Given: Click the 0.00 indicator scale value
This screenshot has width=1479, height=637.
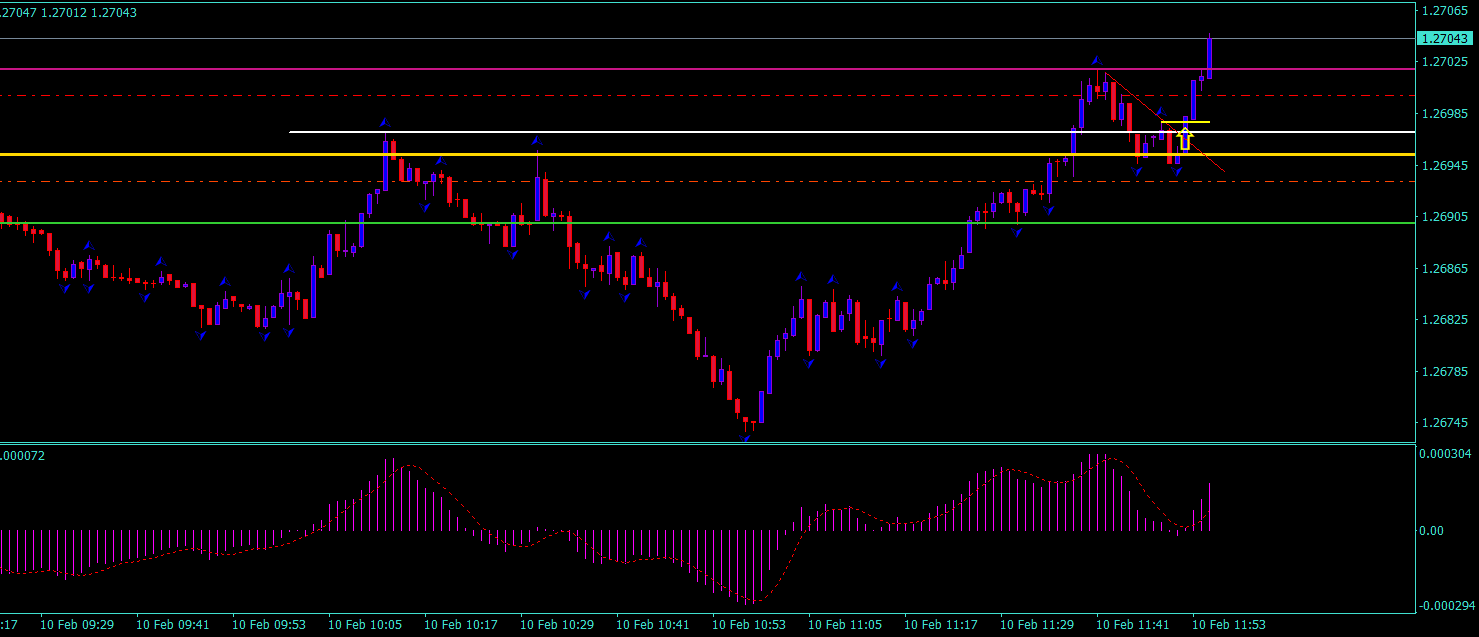Looking at the screenshot, I should click(1433, 531).
